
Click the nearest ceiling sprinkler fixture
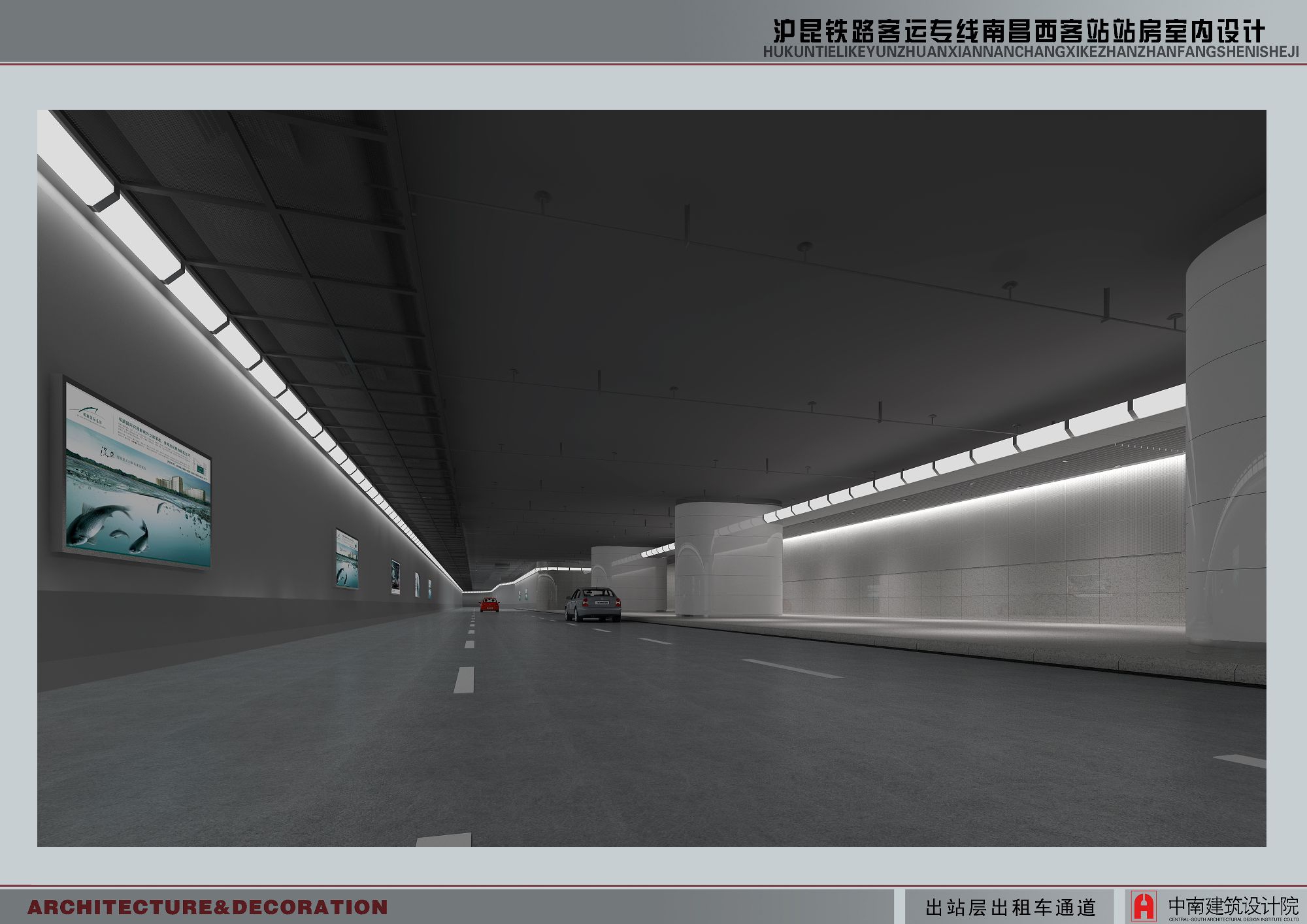[542, 196]
